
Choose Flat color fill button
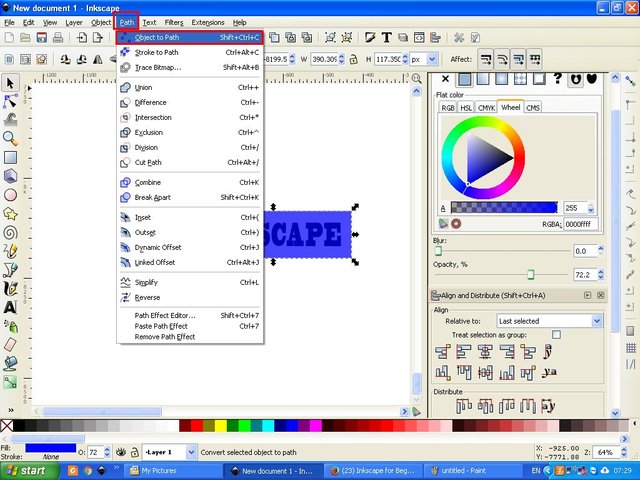click(464, 79)
